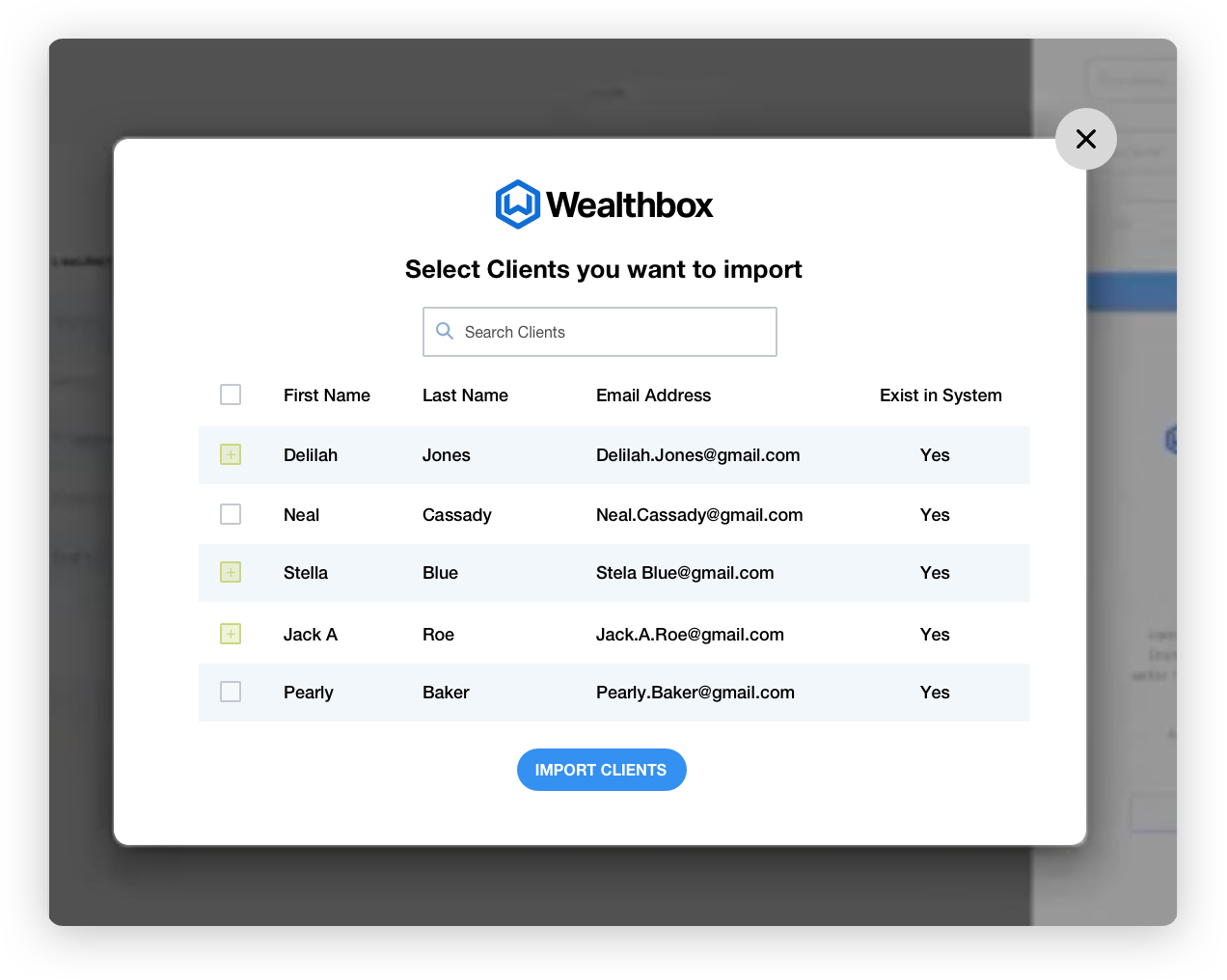Click the Import Clients button

602,770
